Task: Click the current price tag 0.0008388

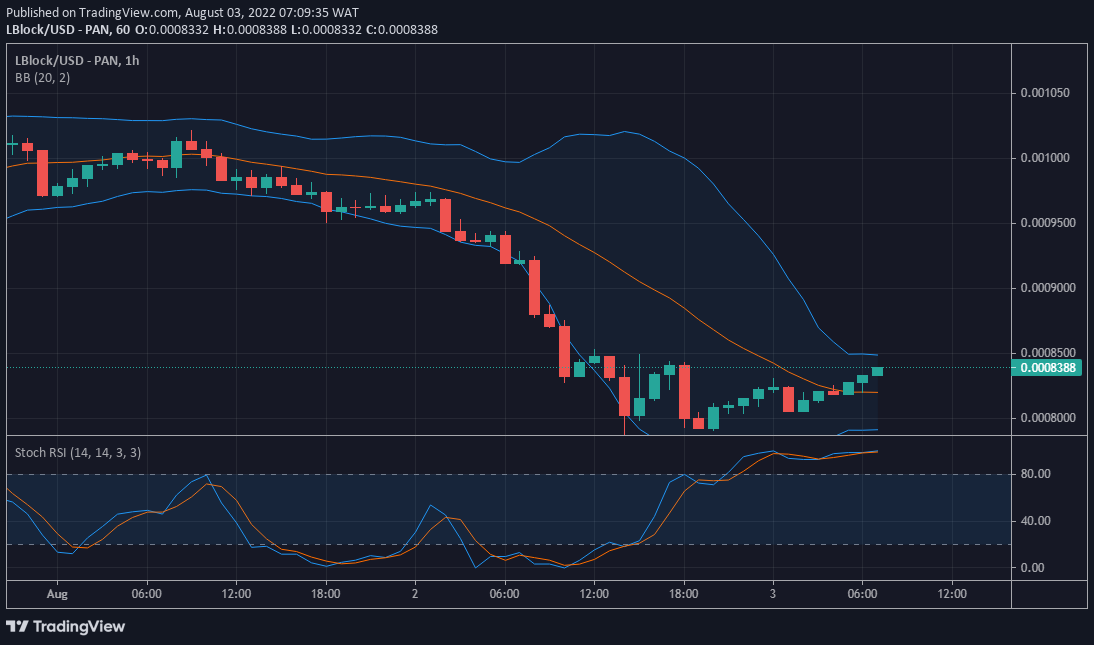Action: pyautogui.click(x=1047, y=367)
